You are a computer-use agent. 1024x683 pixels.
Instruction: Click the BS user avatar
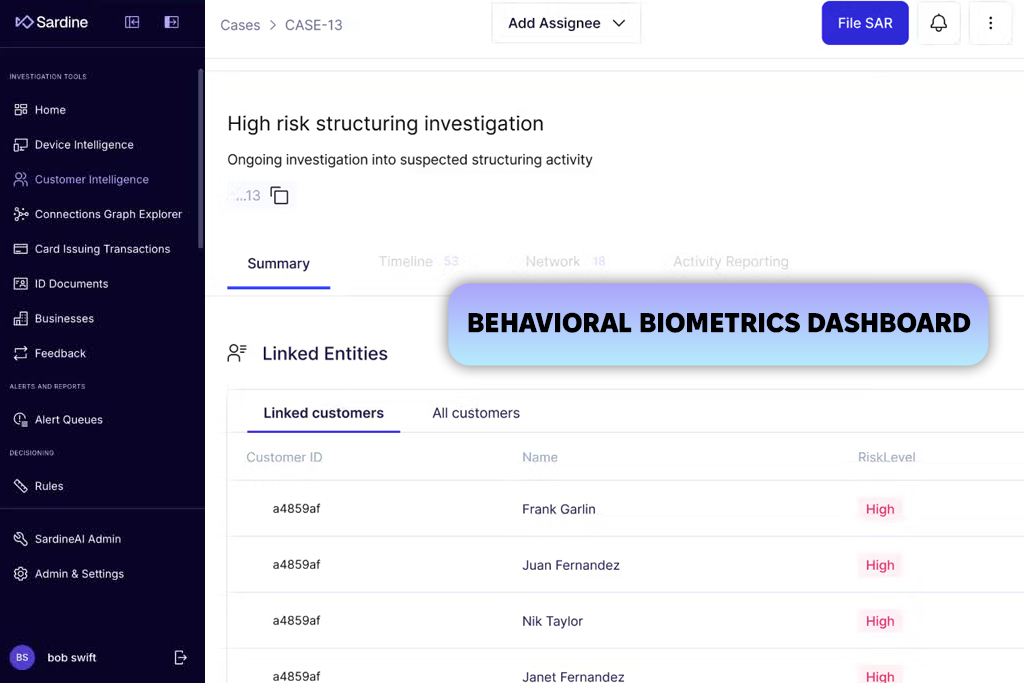[22, 658]
